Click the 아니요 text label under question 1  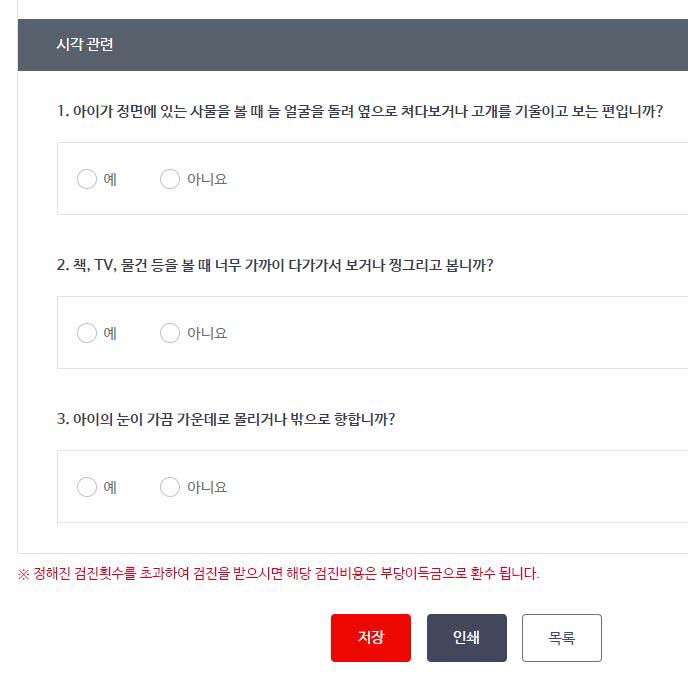207,179
